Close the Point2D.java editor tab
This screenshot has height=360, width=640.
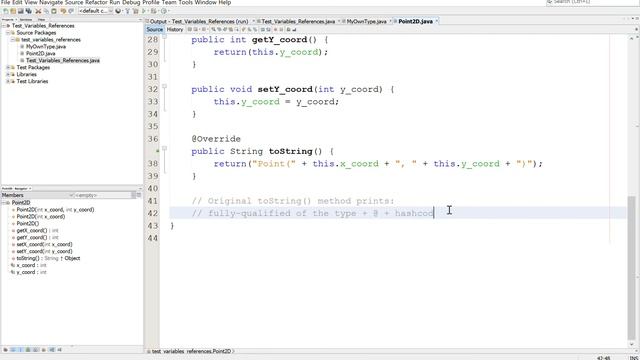click(437, 21)
